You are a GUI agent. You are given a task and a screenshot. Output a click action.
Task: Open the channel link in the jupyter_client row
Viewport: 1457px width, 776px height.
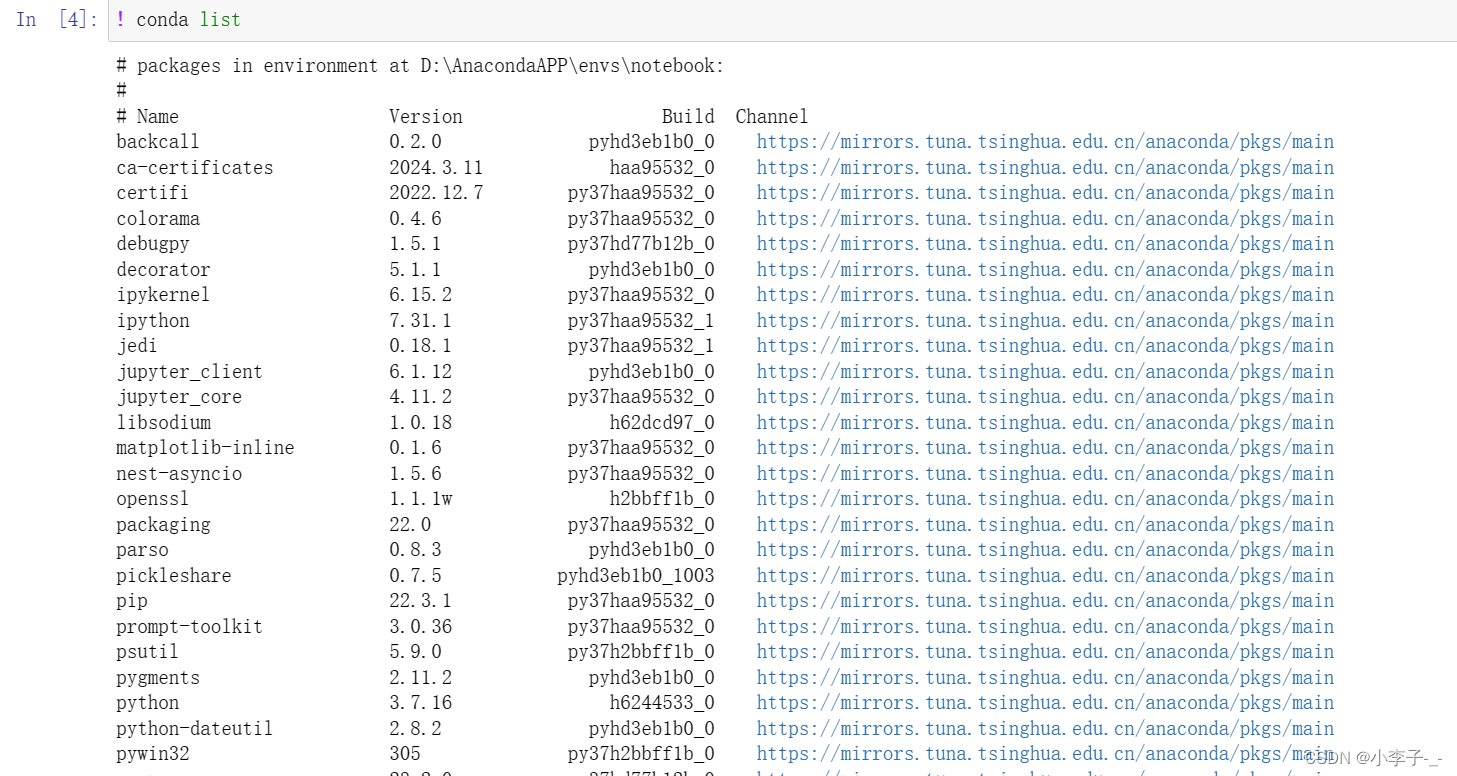1045,372
